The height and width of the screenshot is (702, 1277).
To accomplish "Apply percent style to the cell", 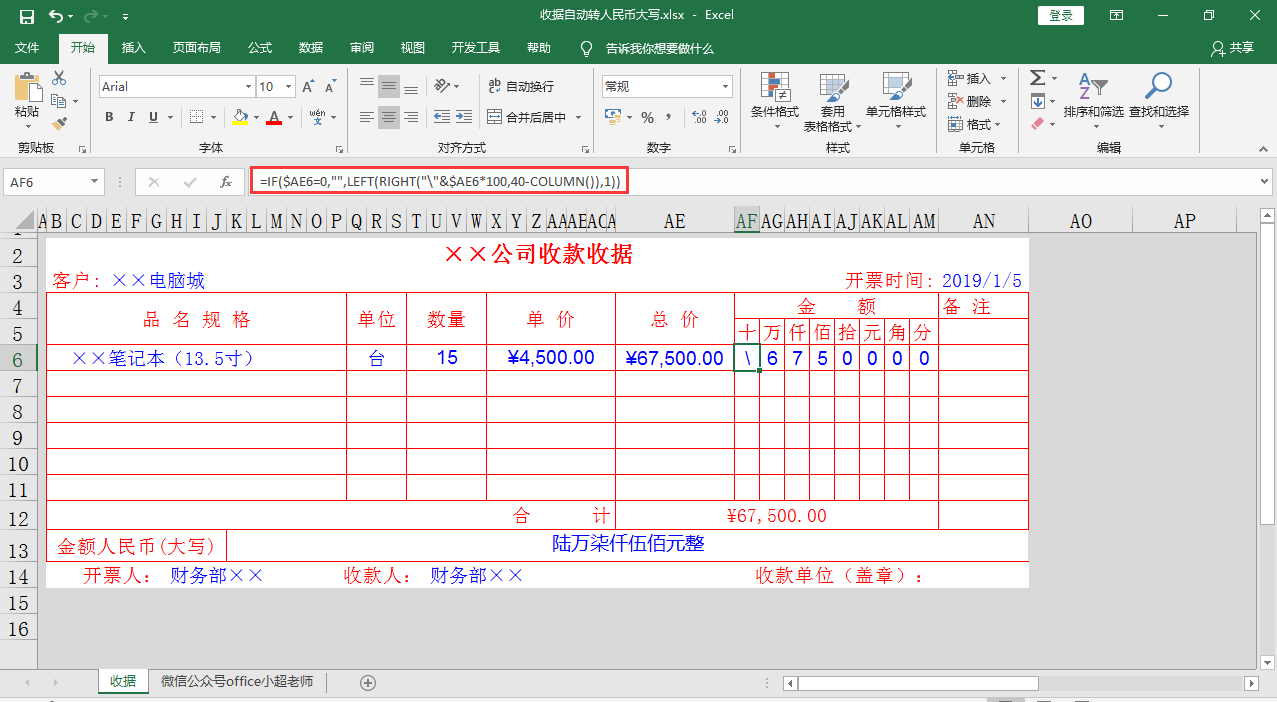I will point(647,117).
